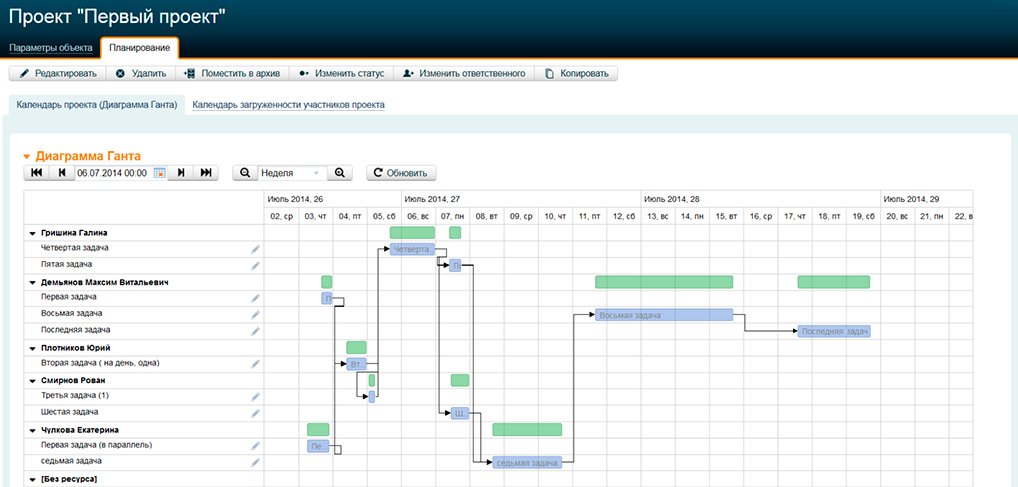Collapse [Без ресурса] group
Viewport: 1018px width, 487px height.
click(32, 479)
